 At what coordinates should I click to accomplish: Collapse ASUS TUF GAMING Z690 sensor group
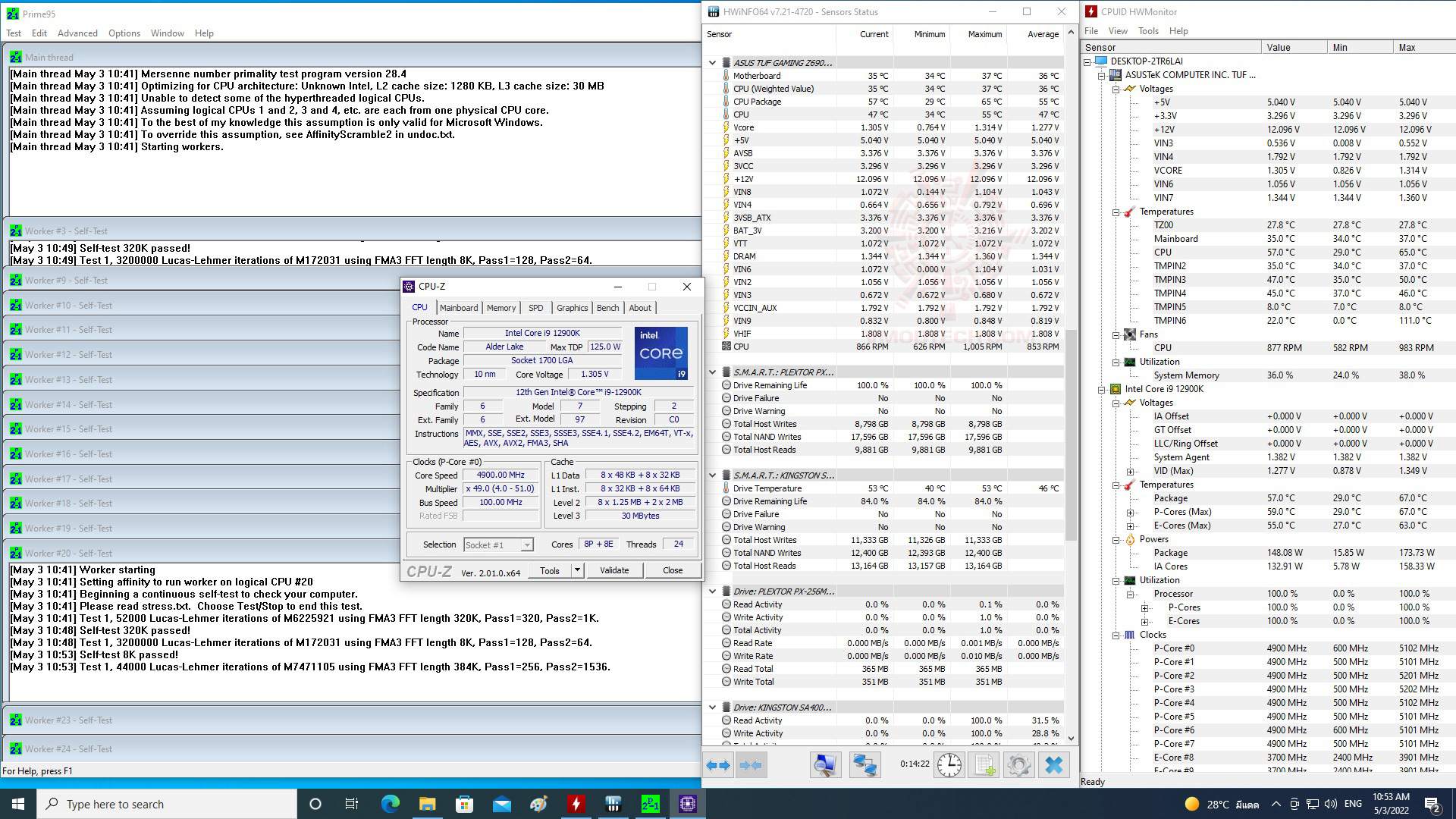coord(712,63)
